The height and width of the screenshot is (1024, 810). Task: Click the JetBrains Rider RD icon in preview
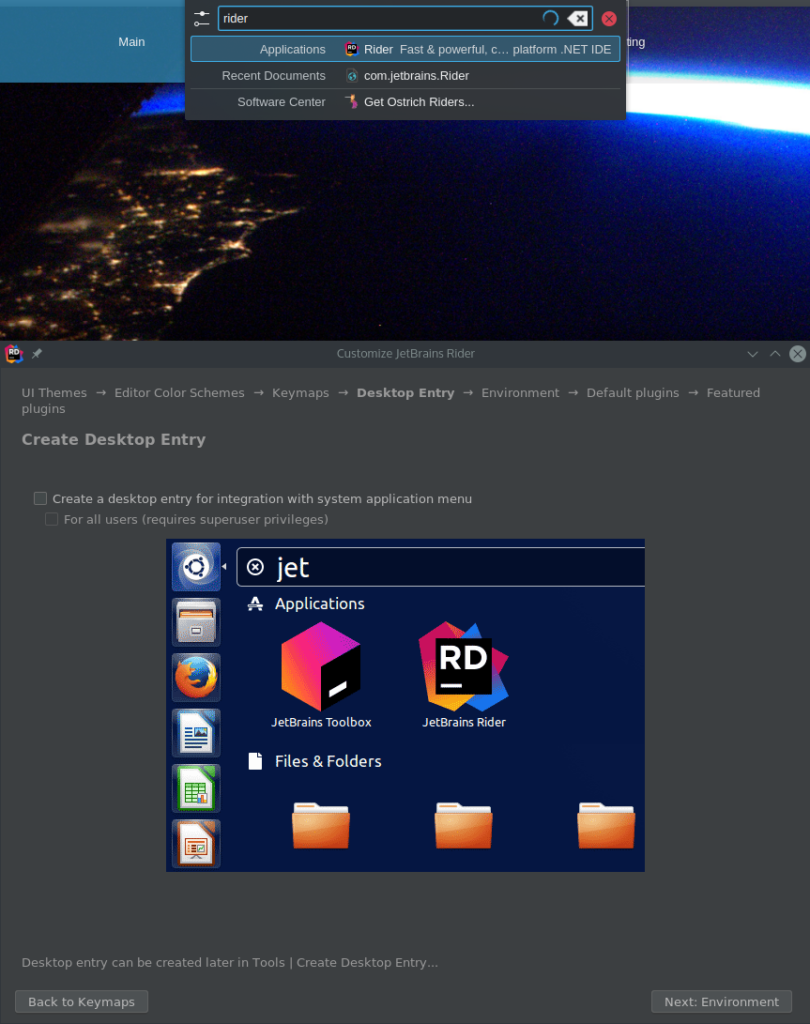(464, 666)
